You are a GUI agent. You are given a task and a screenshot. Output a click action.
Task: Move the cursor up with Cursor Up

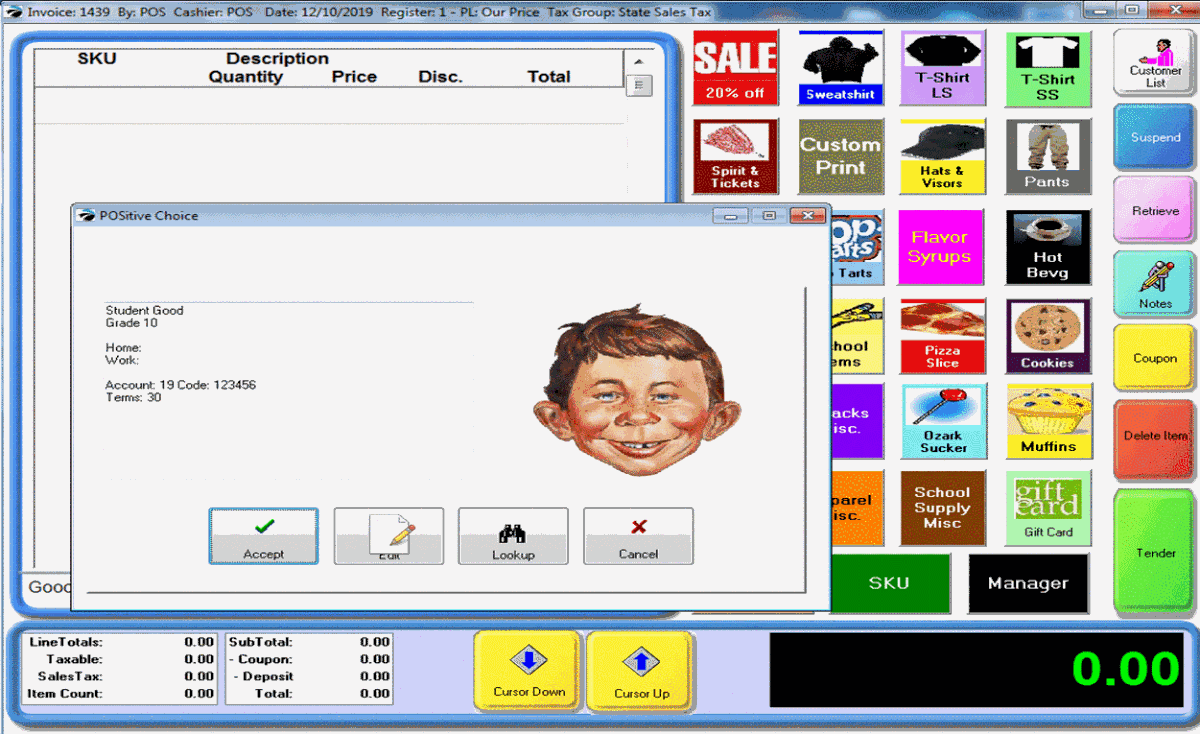(x=640, y=670)
